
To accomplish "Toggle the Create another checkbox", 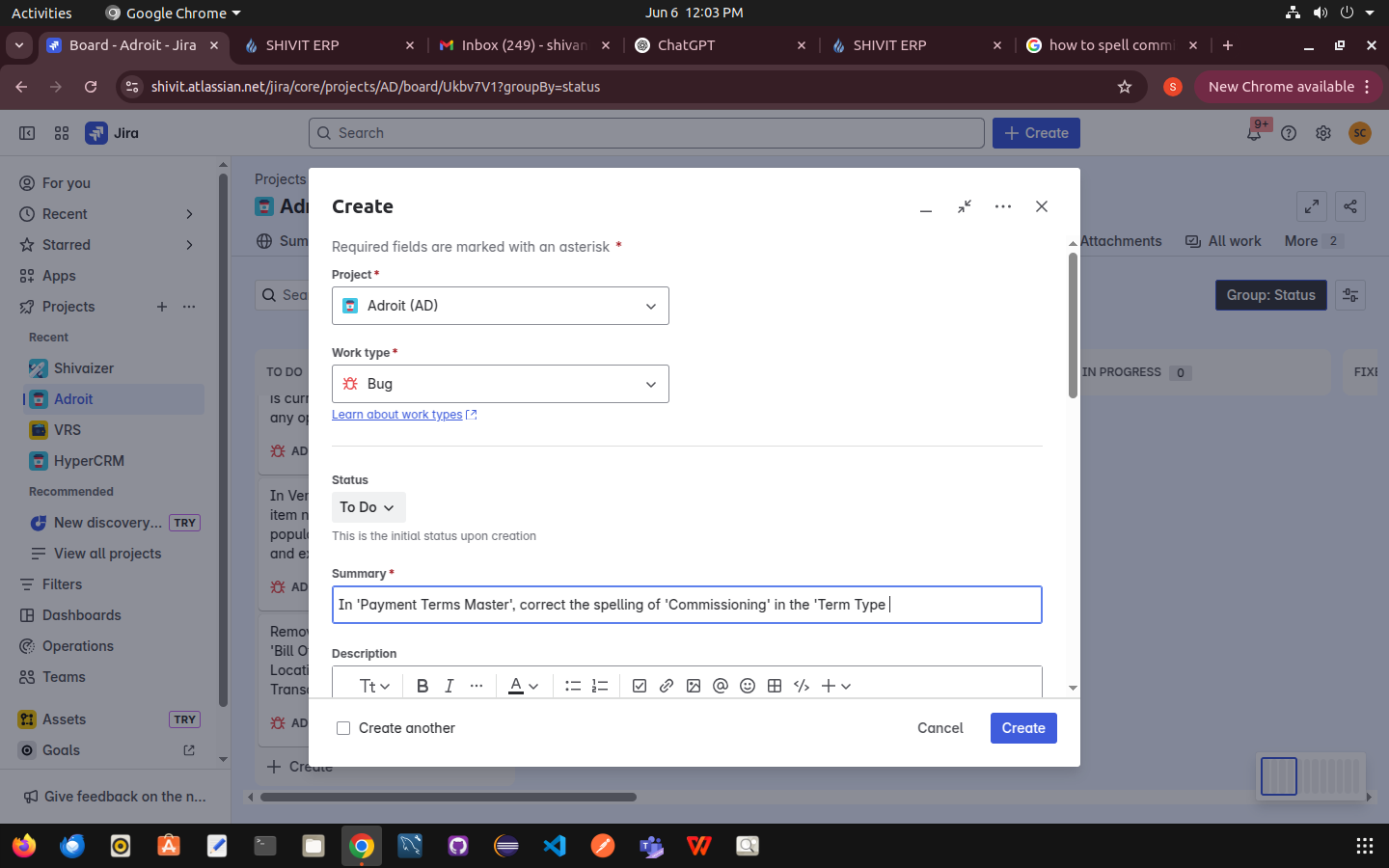I will tap(343, 728).
